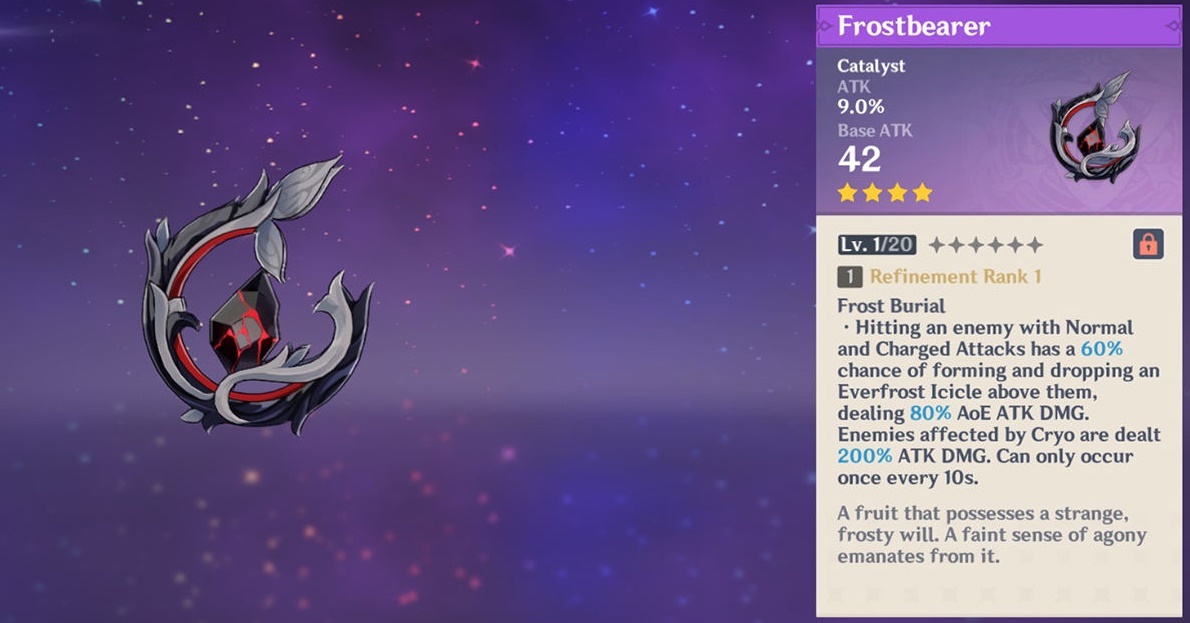Click the 80% AoE ATK DMG value
This screenshot has width=1190, height=623.
pyautogui.click(x=930, y=414)
